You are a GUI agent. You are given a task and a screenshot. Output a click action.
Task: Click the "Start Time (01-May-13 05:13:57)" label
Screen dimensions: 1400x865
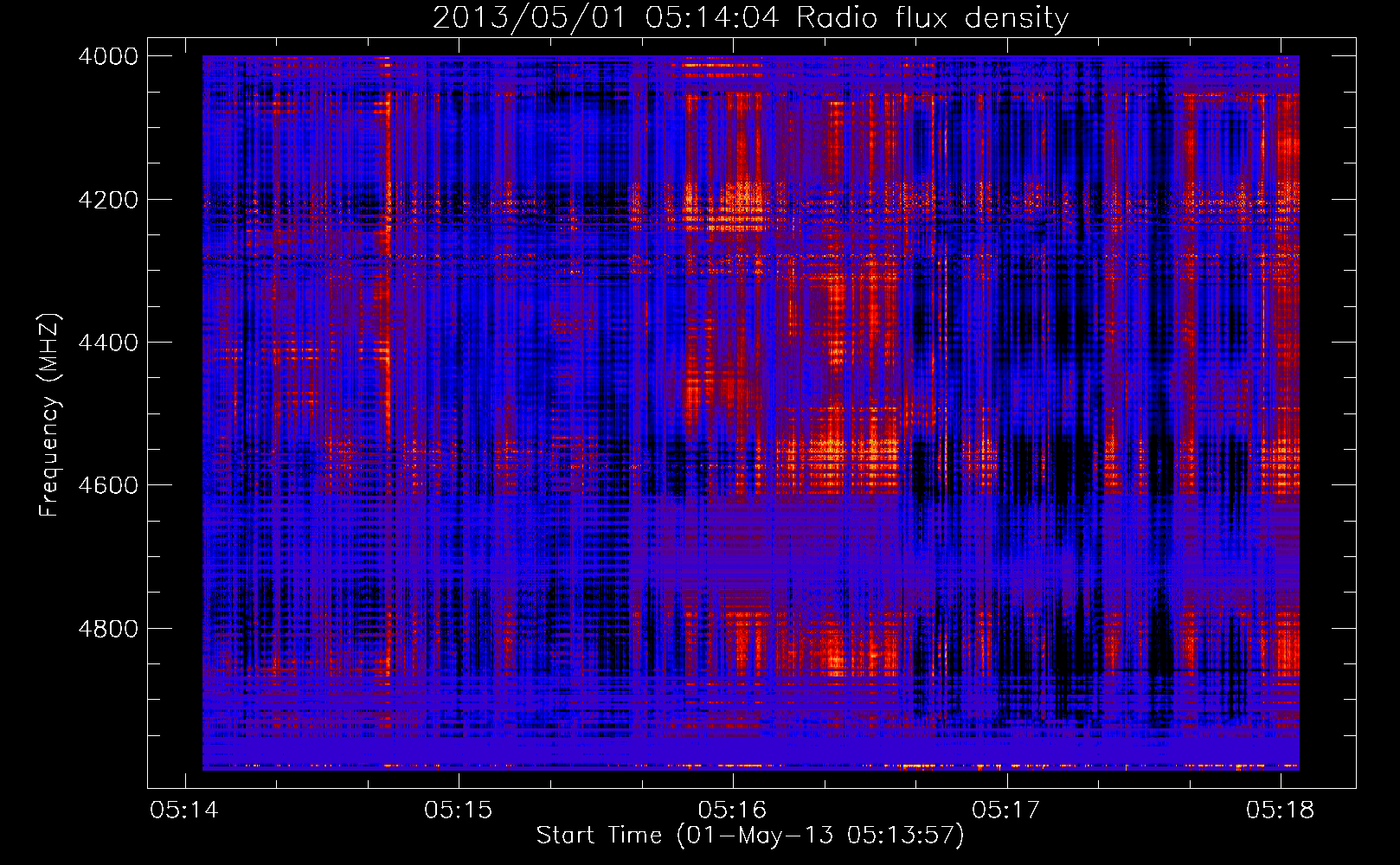pos(750,836)
